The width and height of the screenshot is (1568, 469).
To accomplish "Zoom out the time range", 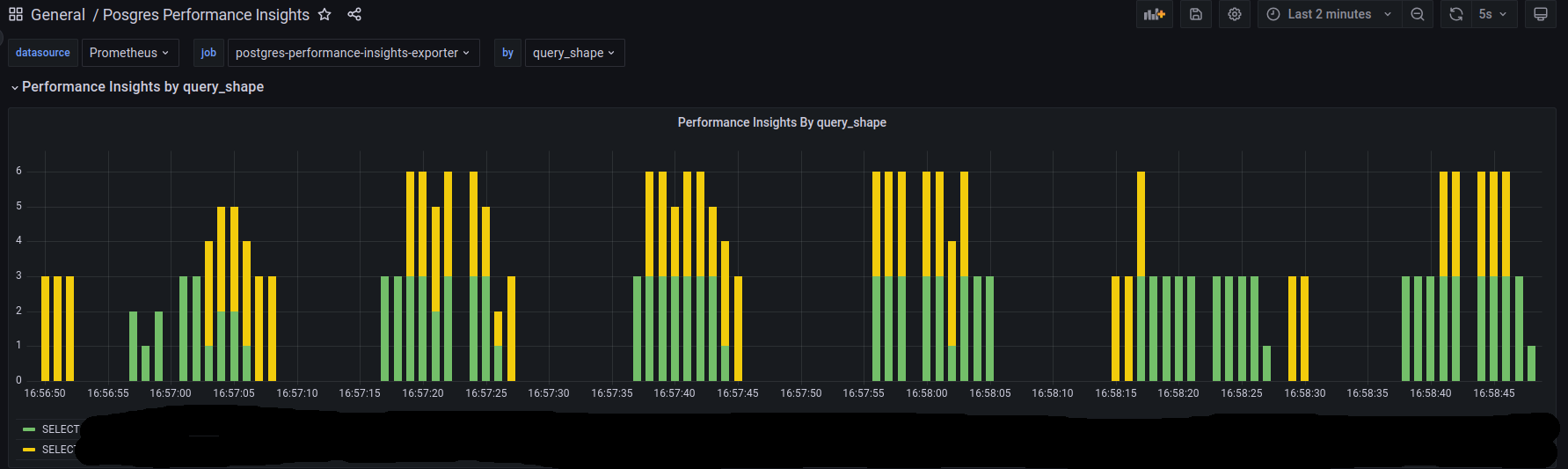I will tap(1418, 14).
